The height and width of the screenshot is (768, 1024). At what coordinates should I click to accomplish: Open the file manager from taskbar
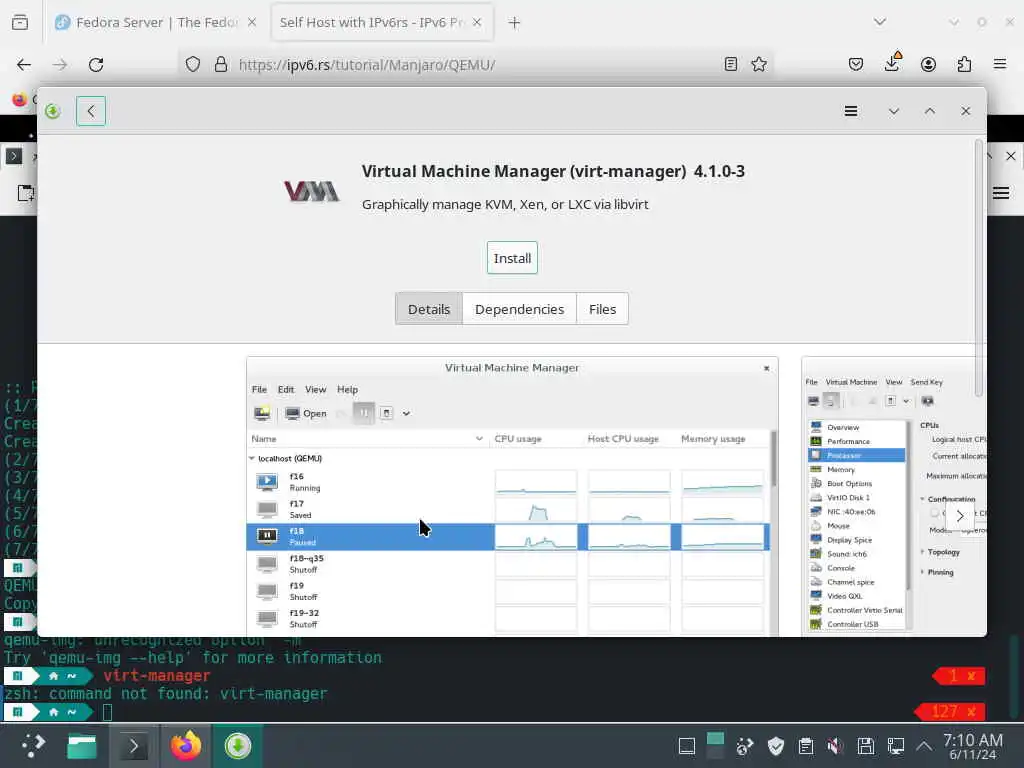82,745
